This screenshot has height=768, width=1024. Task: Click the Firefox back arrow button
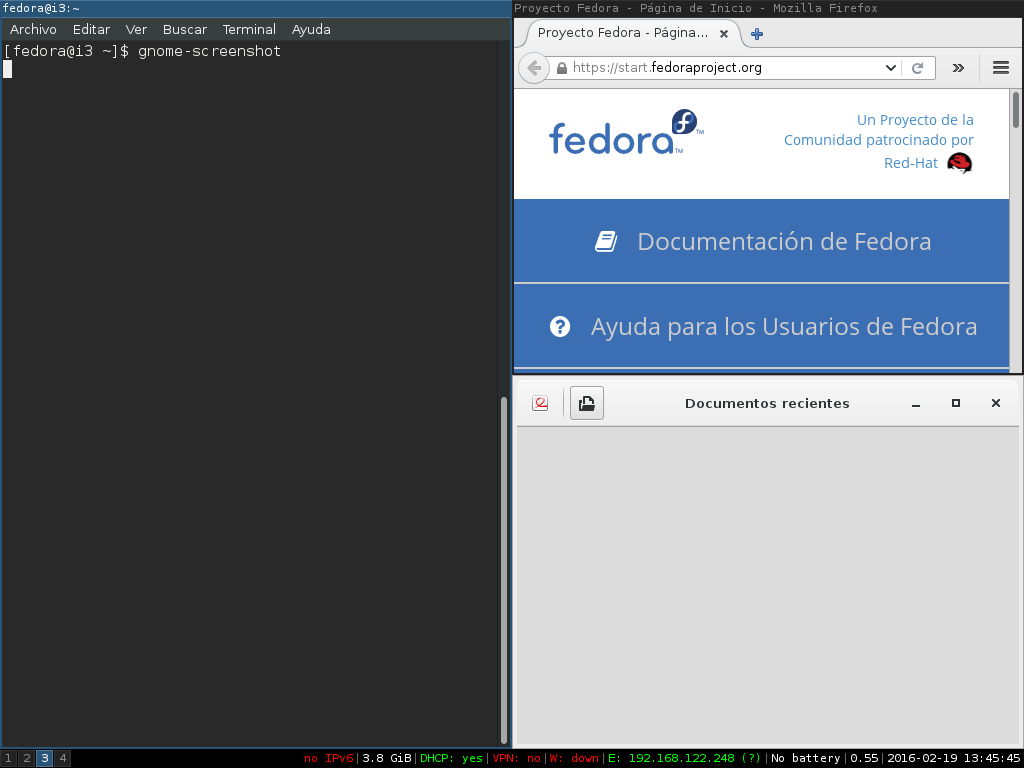tap(534, 68)
